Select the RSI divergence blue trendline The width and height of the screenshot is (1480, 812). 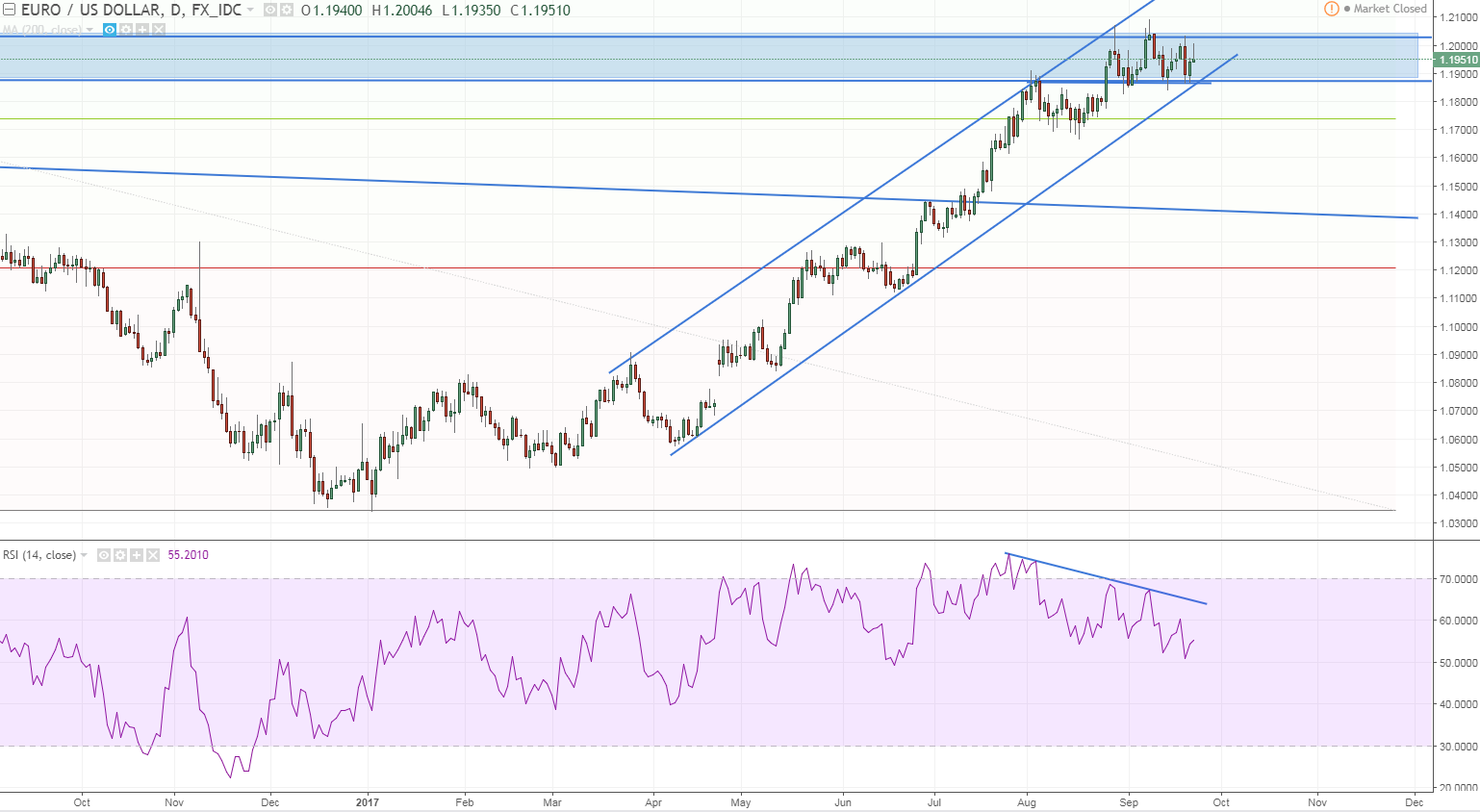coord(1106,579)
